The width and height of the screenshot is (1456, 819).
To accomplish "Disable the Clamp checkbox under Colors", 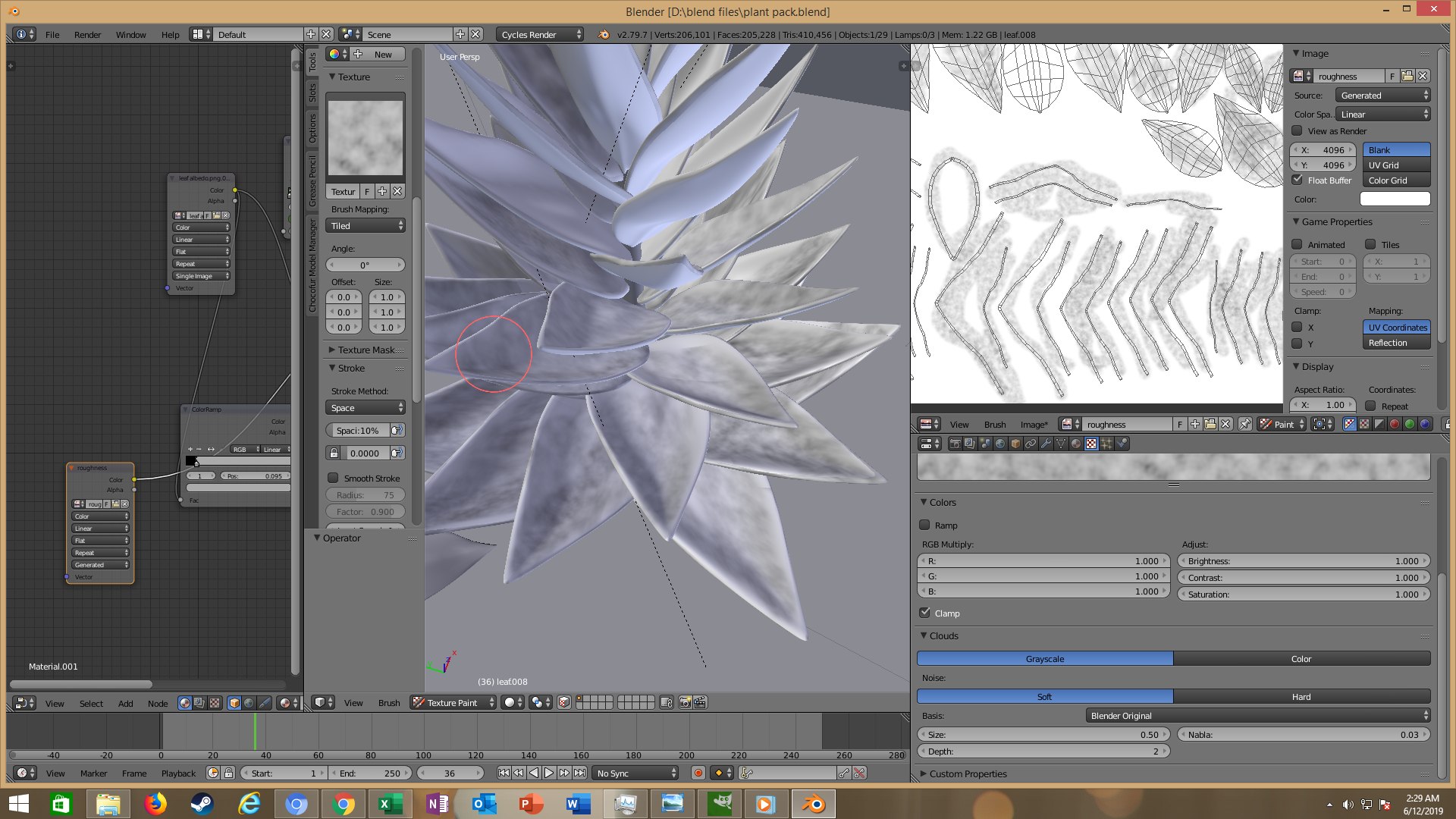I will [924, 613].
